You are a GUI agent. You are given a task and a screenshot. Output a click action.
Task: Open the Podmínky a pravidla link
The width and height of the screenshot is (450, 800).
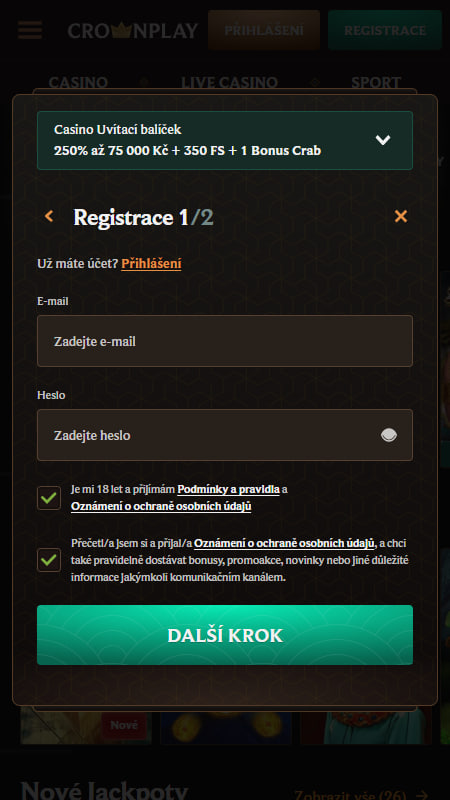(x=229, y=489)
